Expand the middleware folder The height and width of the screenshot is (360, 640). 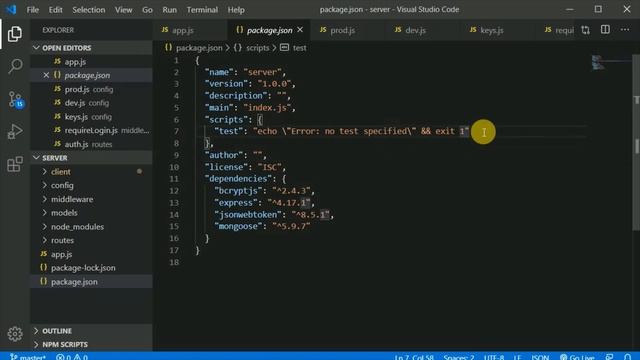point(91,199)
